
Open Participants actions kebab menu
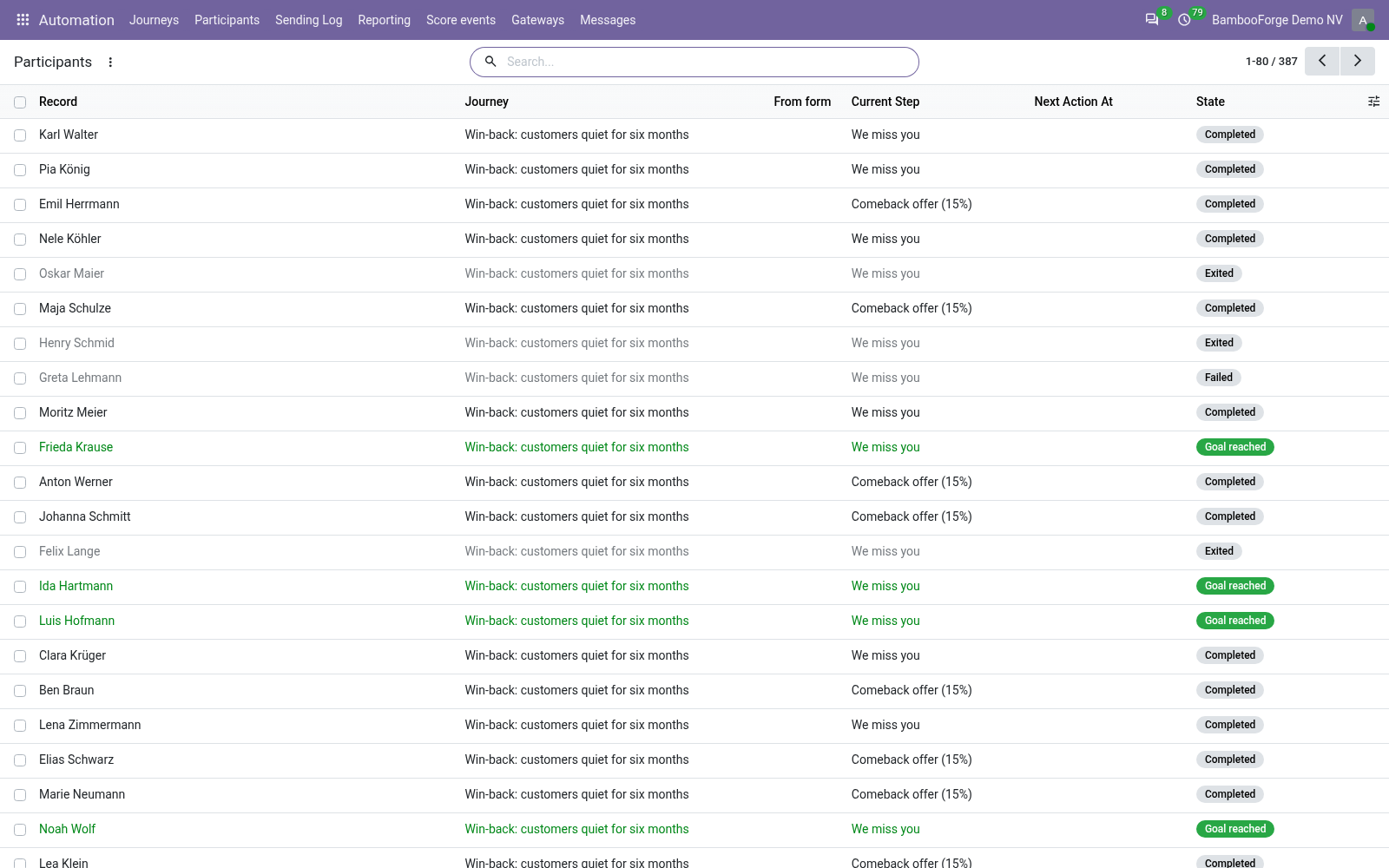tap(110, 62)
